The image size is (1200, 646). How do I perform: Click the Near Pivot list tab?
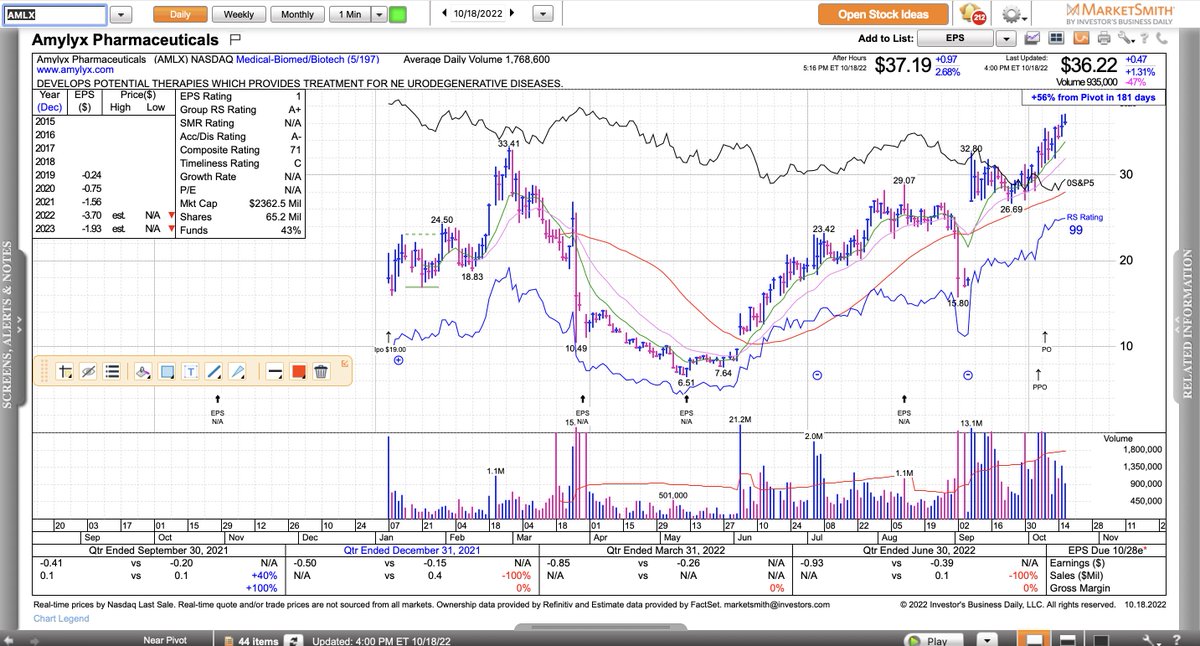[167, 640]
